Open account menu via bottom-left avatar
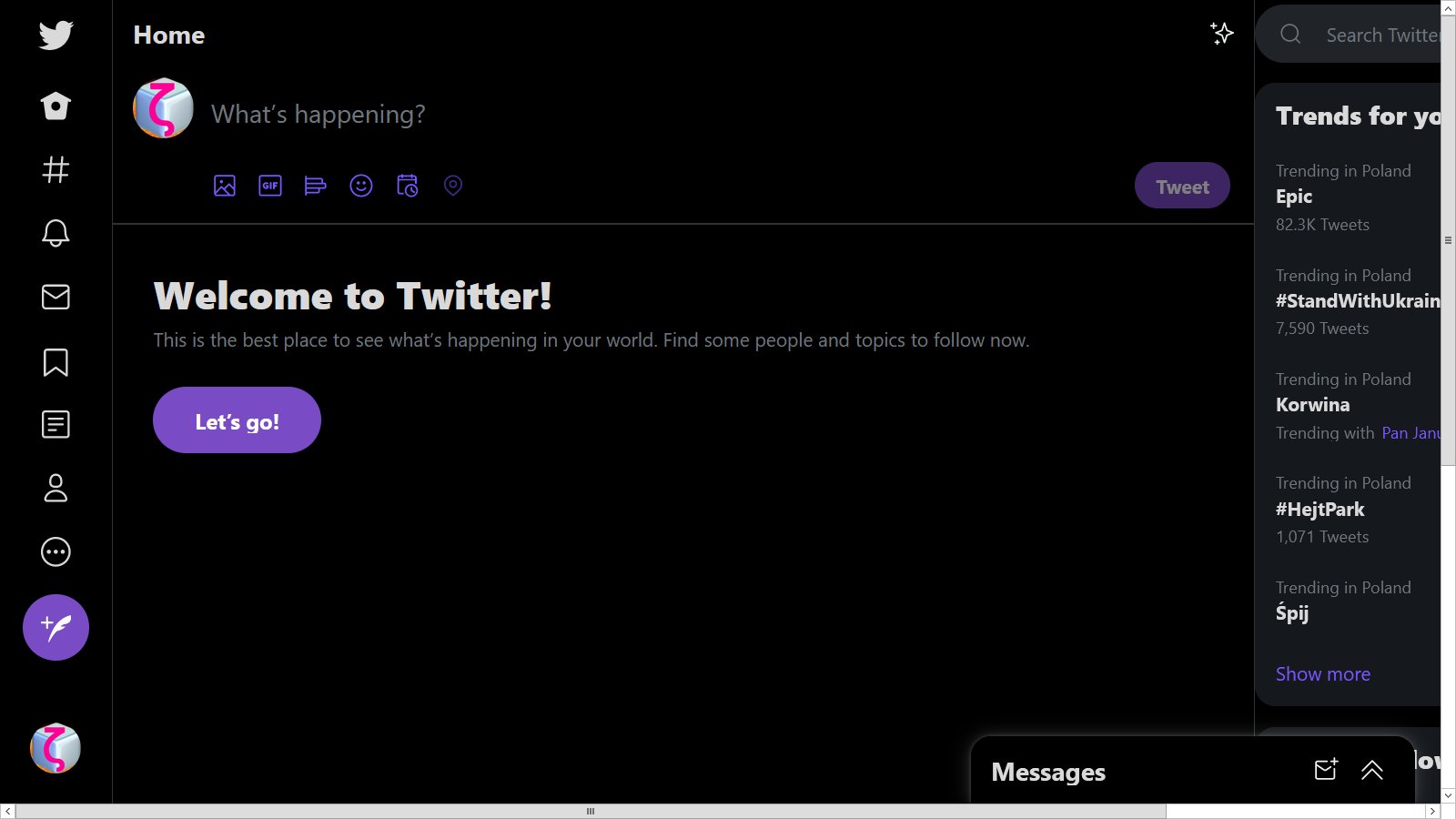This screenshot has width=1456, height=819. coord(56,748)
